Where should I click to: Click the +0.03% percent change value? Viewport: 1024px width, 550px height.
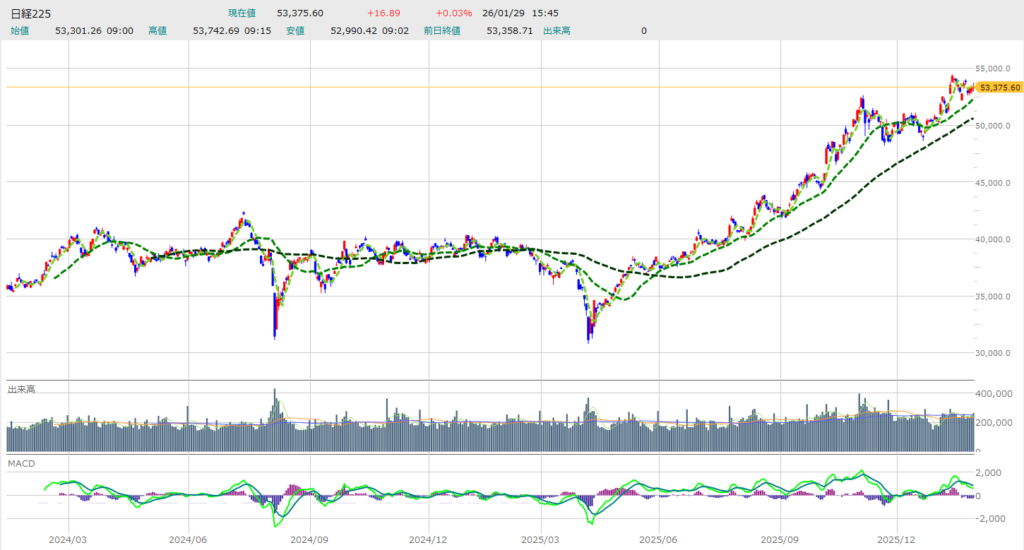pyautogui.click(x=452, y=14)
